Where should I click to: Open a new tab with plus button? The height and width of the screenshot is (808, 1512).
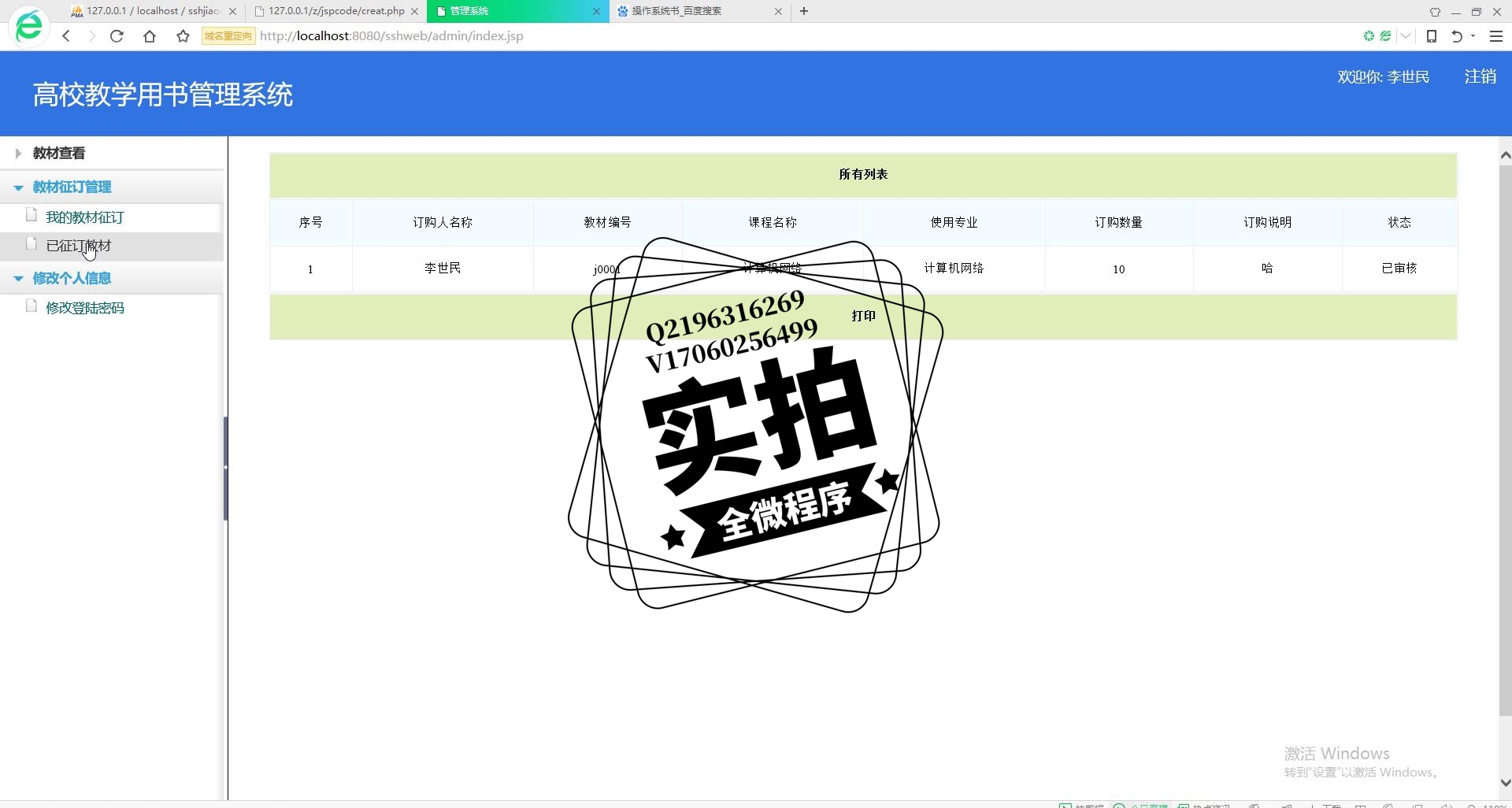coord(804,11)
